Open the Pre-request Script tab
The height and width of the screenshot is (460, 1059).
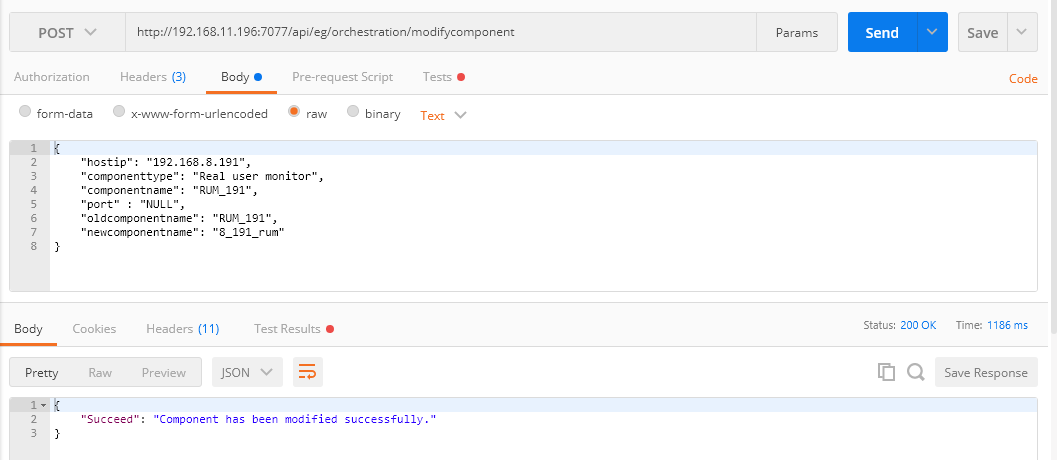[x=342, y=77]
